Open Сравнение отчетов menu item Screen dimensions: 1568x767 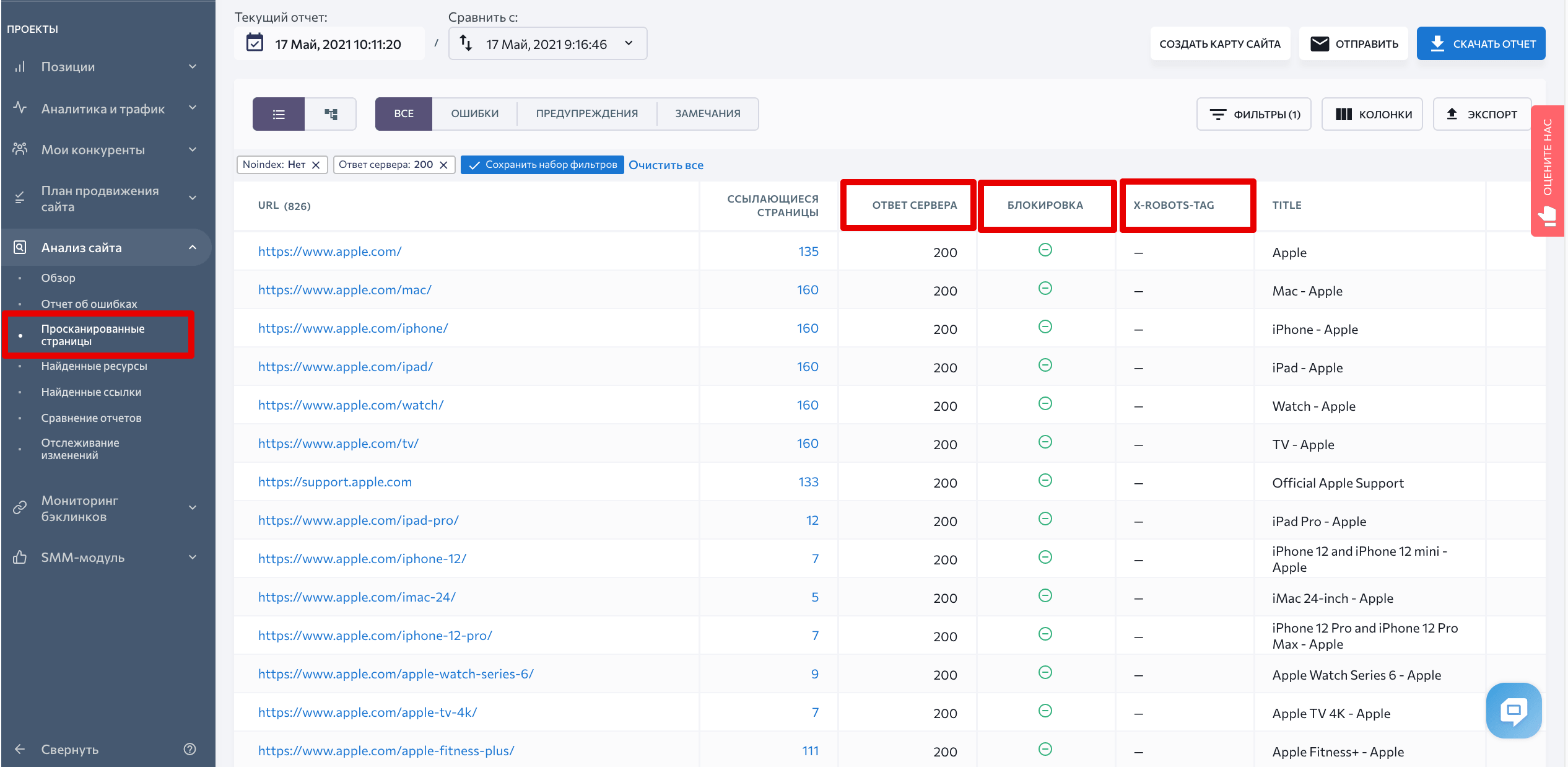click(x=91, y=418)
